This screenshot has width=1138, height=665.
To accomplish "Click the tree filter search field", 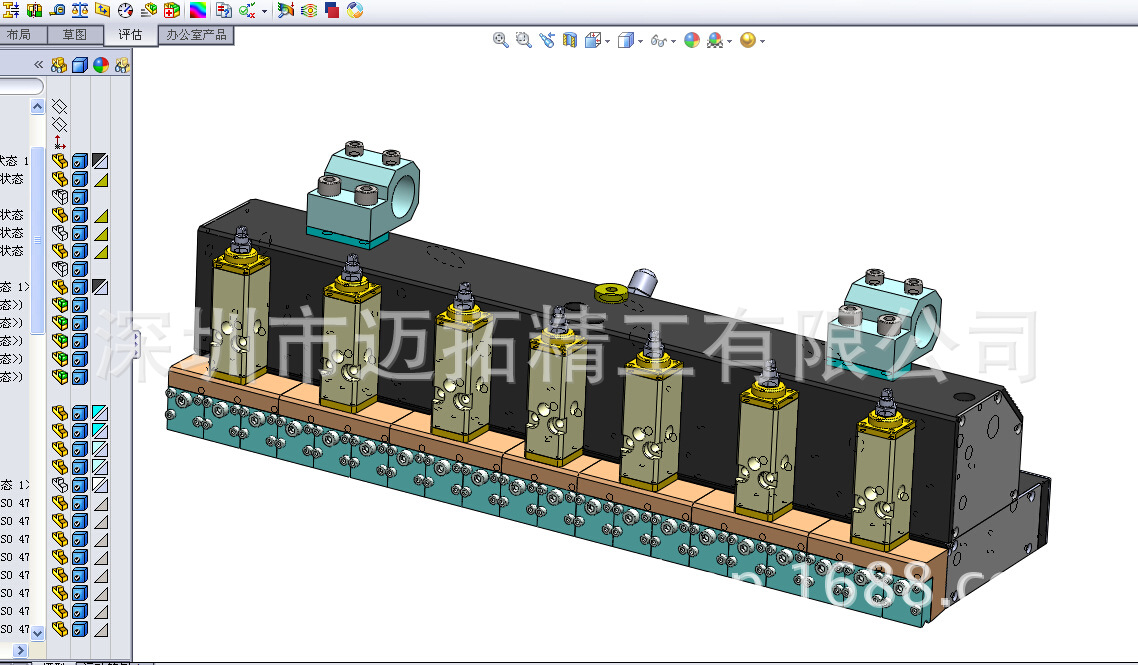I will click(21, 86).
